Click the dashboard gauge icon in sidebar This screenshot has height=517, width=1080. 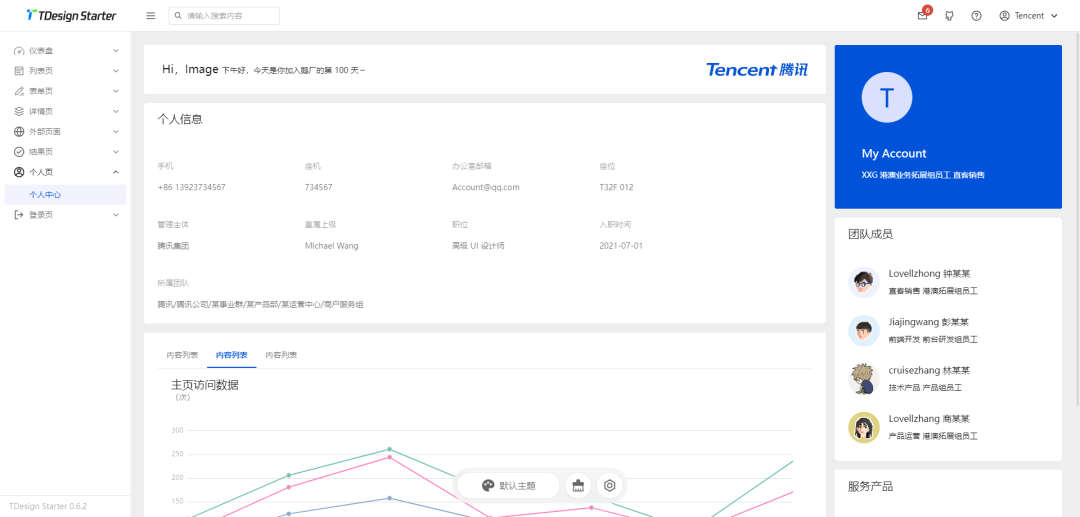[19, 51]
